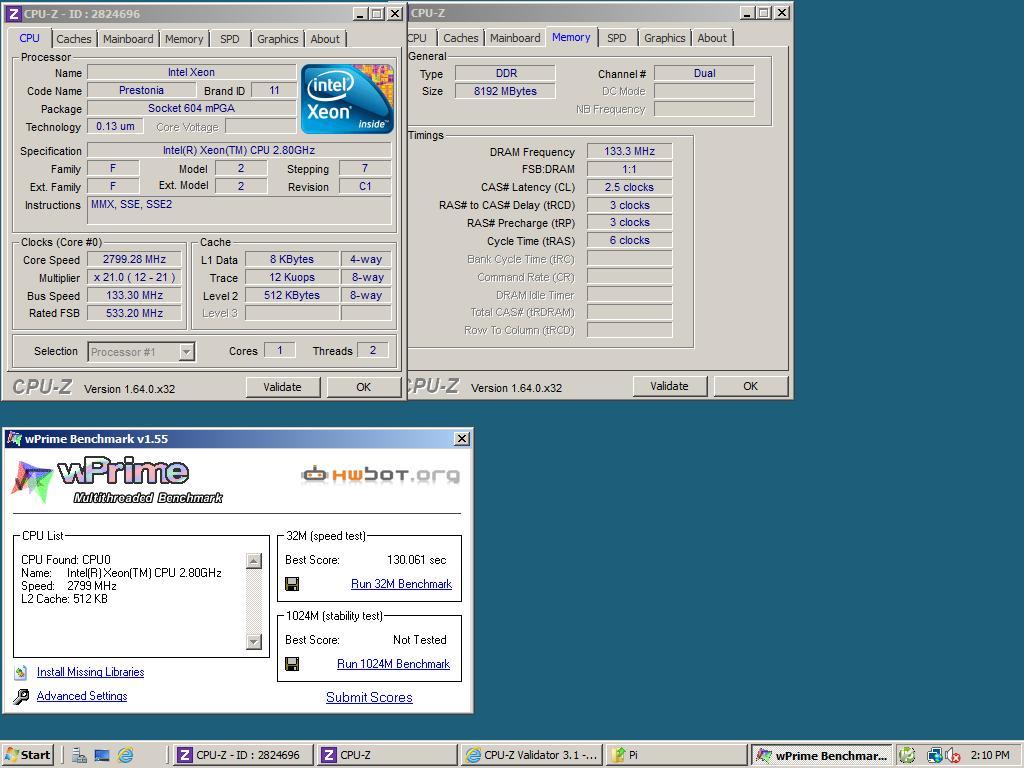Open Graphics tab in CPU-Z ID window
This screenshot has width=1024, height=768.
tap(278, 39)
